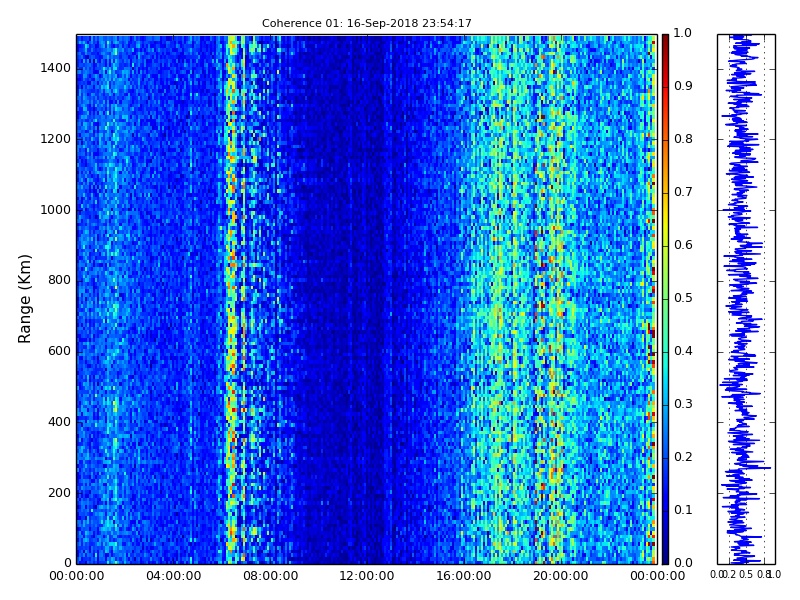Click the 0.3 colorbar tick label
The image size is (800, 600).
[x=683, y=404]
